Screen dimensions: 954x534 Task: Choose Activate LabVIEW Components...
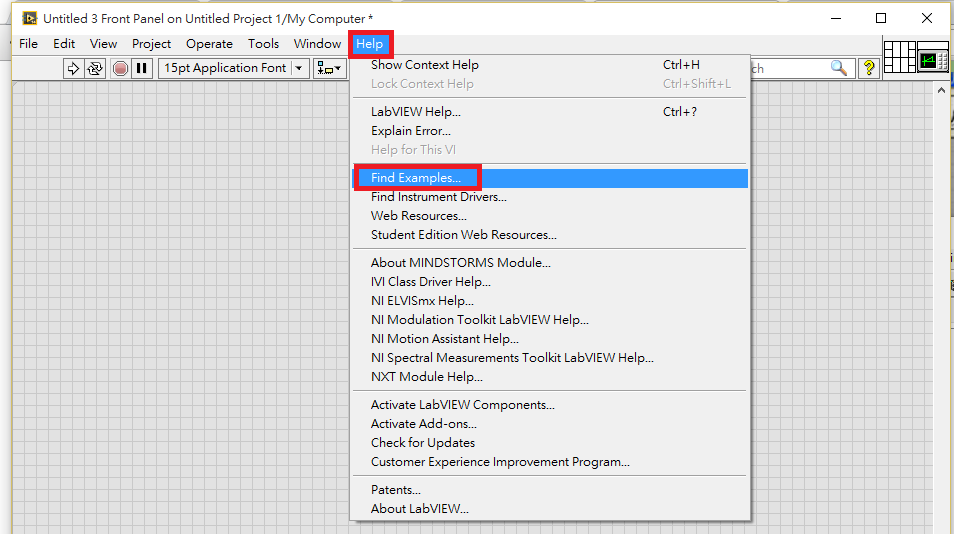click(550, 405)
